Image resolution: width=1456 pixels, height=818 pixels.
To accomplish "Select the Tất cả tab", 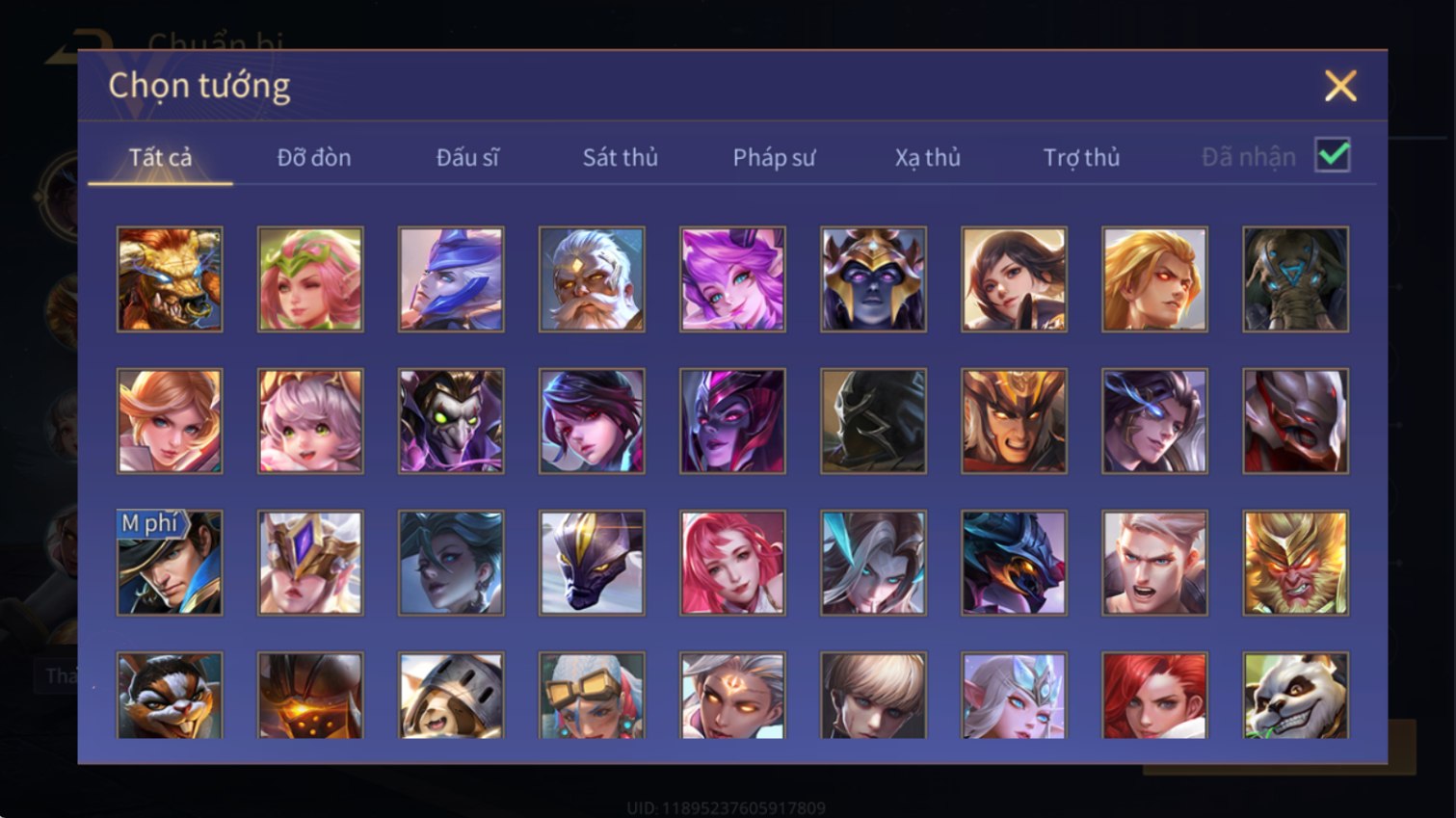I will 160,157.
